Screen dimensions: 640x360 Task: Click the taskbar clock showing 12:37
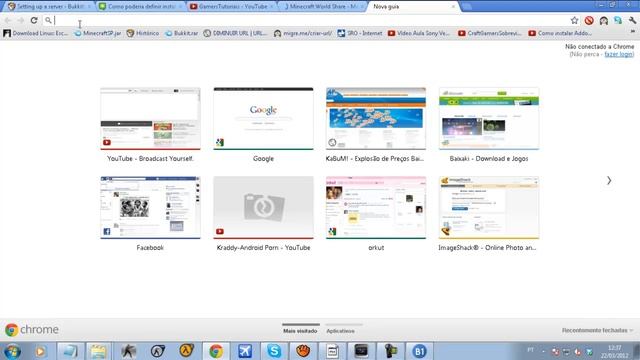tap(615, 351)
